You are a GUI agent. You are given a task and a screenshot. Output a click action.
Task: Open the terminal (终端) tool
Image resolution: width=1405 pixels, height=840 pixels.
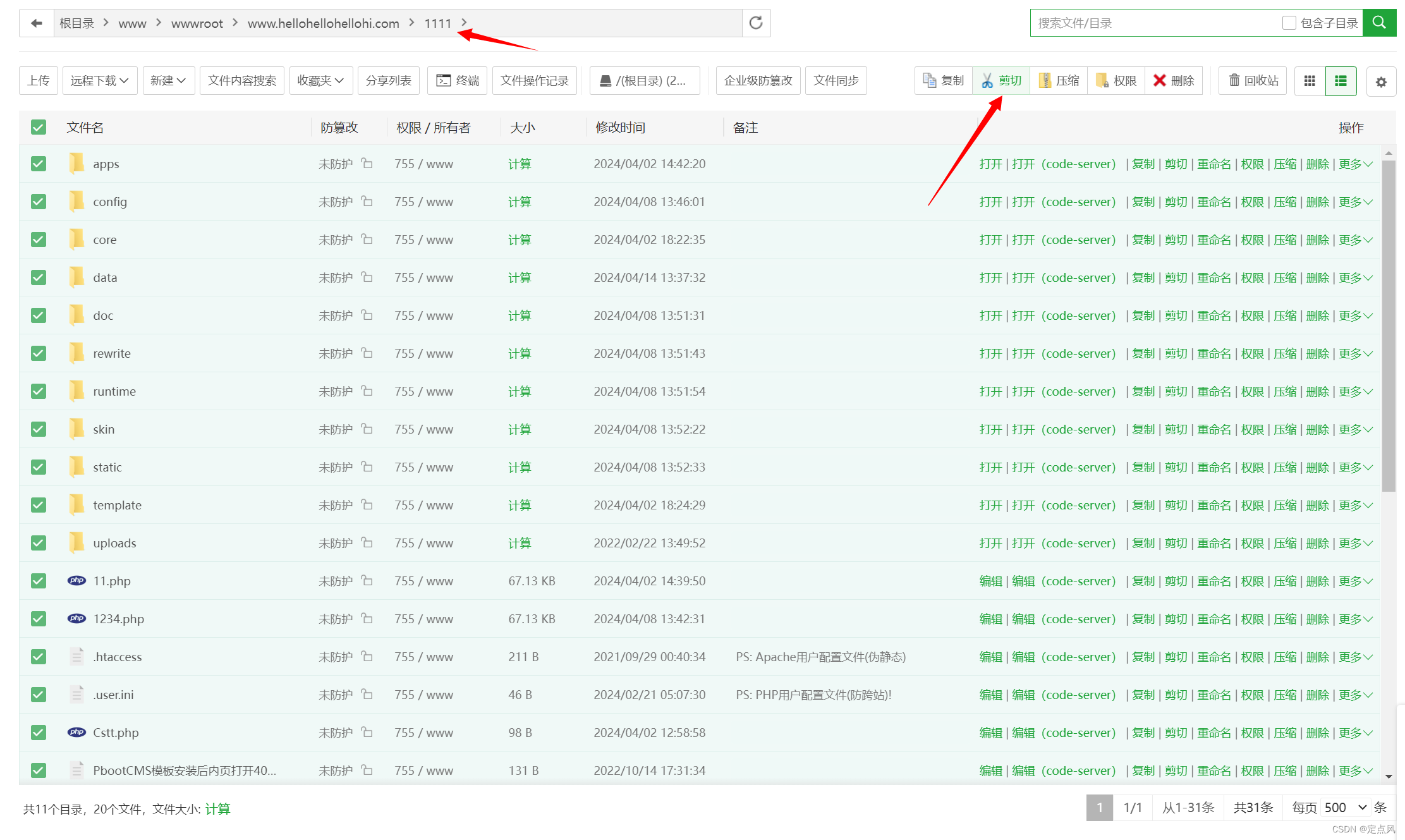[457, 81]
